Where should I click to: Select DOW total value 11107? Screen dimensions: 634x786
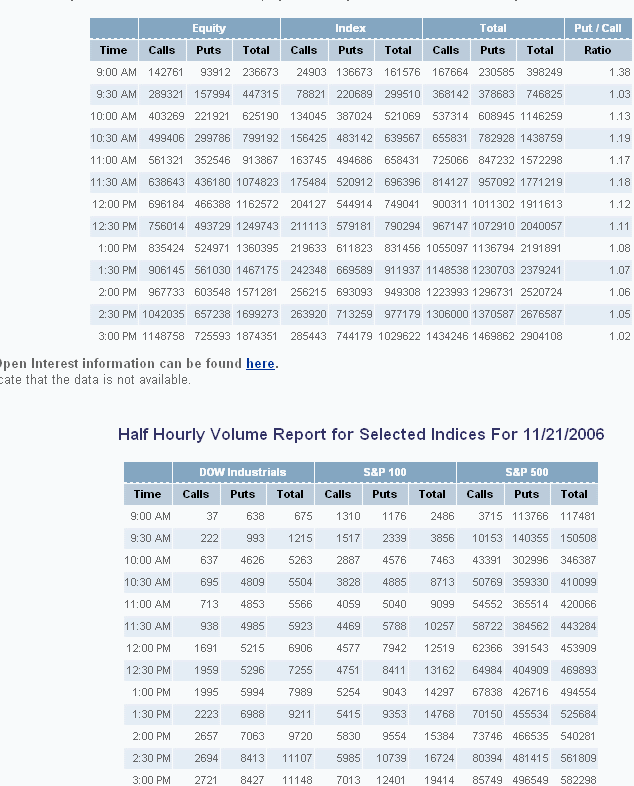pos(297,758)
